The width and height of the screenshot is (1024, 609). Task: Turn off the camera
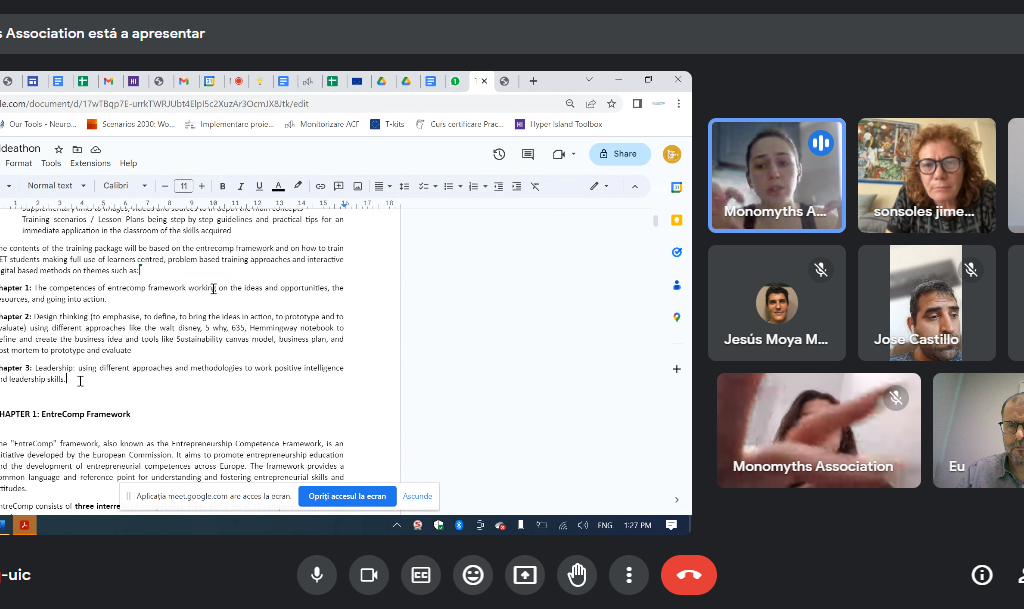click(x=369, y=575)
